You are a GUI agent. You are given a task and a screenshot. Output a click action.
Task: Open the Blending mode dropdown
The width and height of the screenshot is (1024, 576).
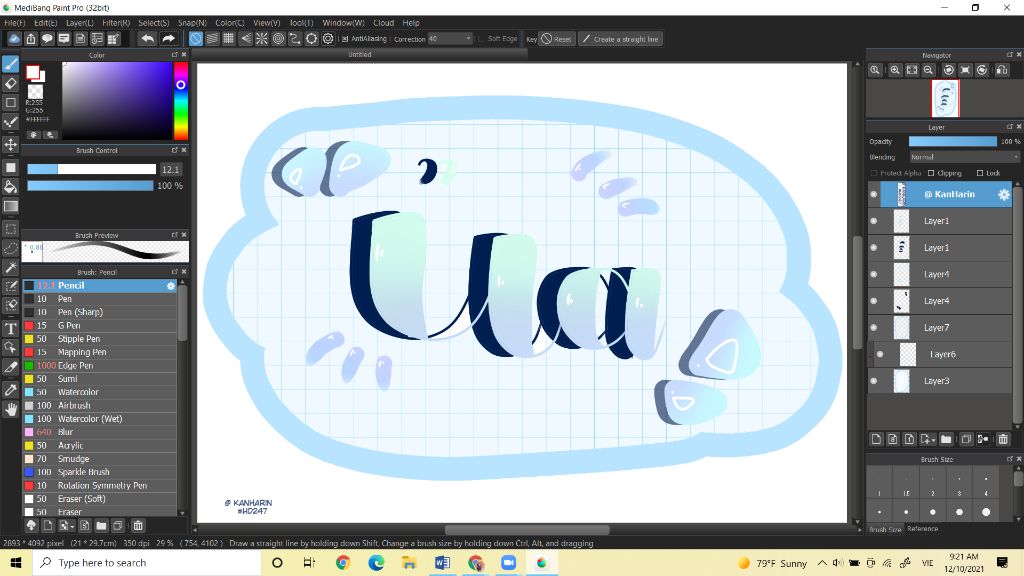tap(963, 157)
